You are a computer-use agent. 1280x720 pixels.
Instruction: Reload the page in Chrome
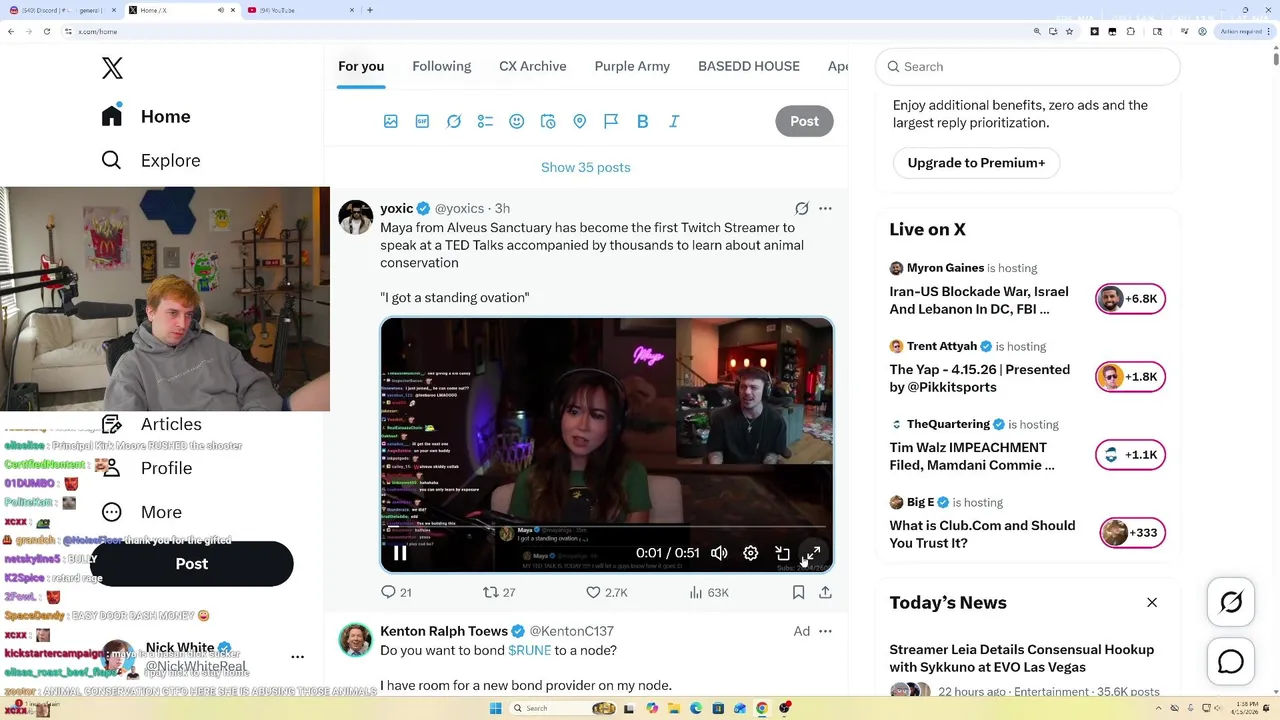[x=47, y=31]
